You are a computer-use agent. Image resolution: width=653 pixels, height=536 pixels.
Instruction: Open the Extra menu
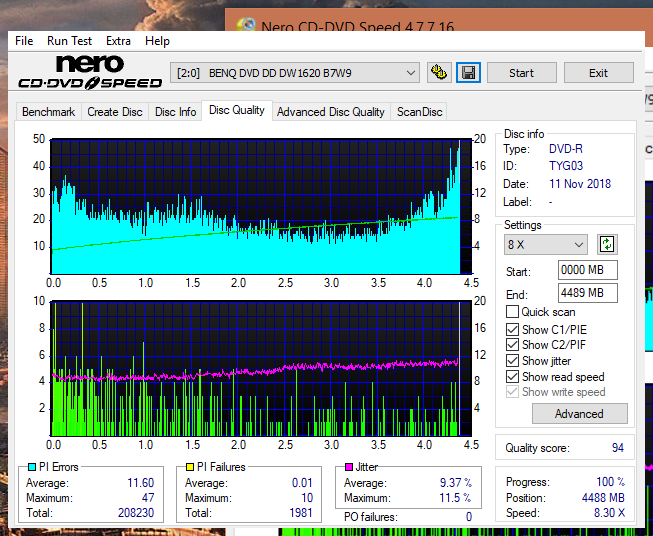tap(118, 41)
